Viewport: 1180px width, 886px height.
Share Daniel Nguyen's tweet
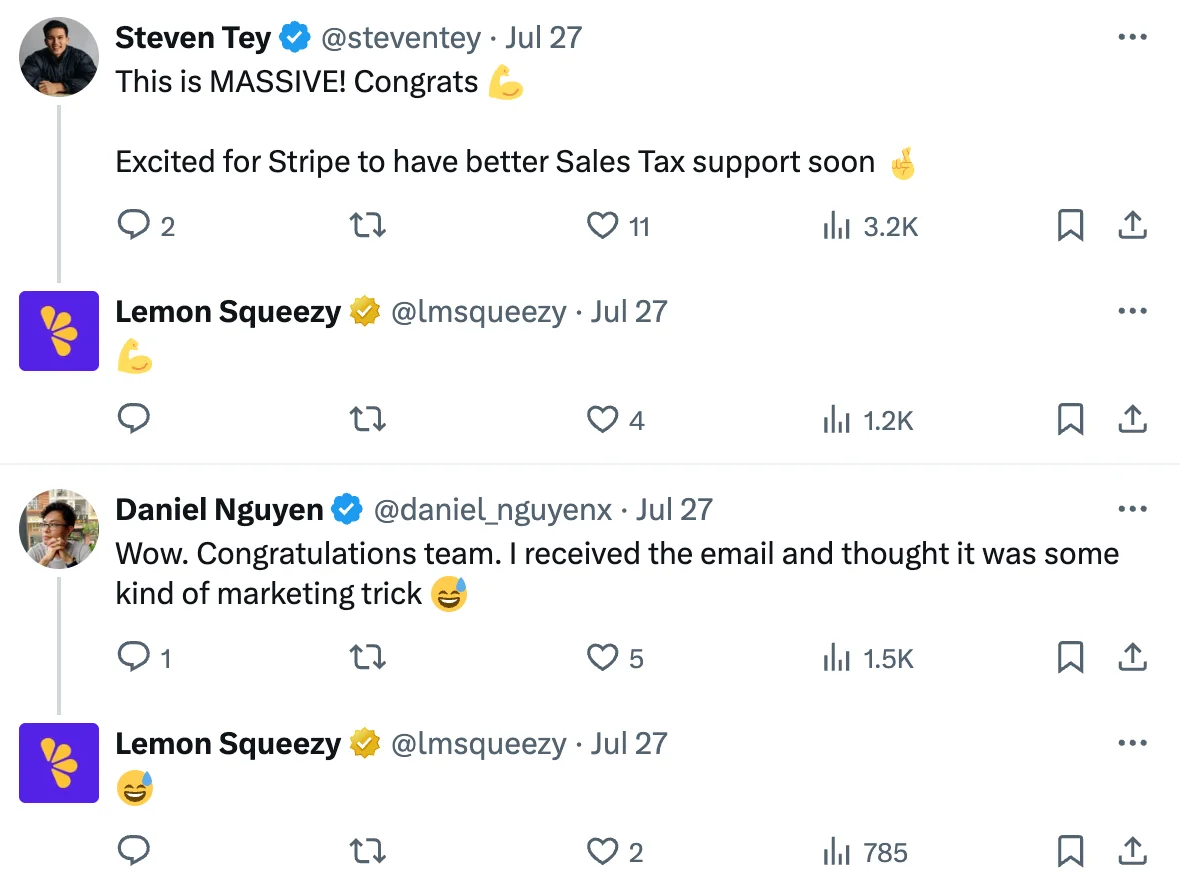tap(1132, 658)
